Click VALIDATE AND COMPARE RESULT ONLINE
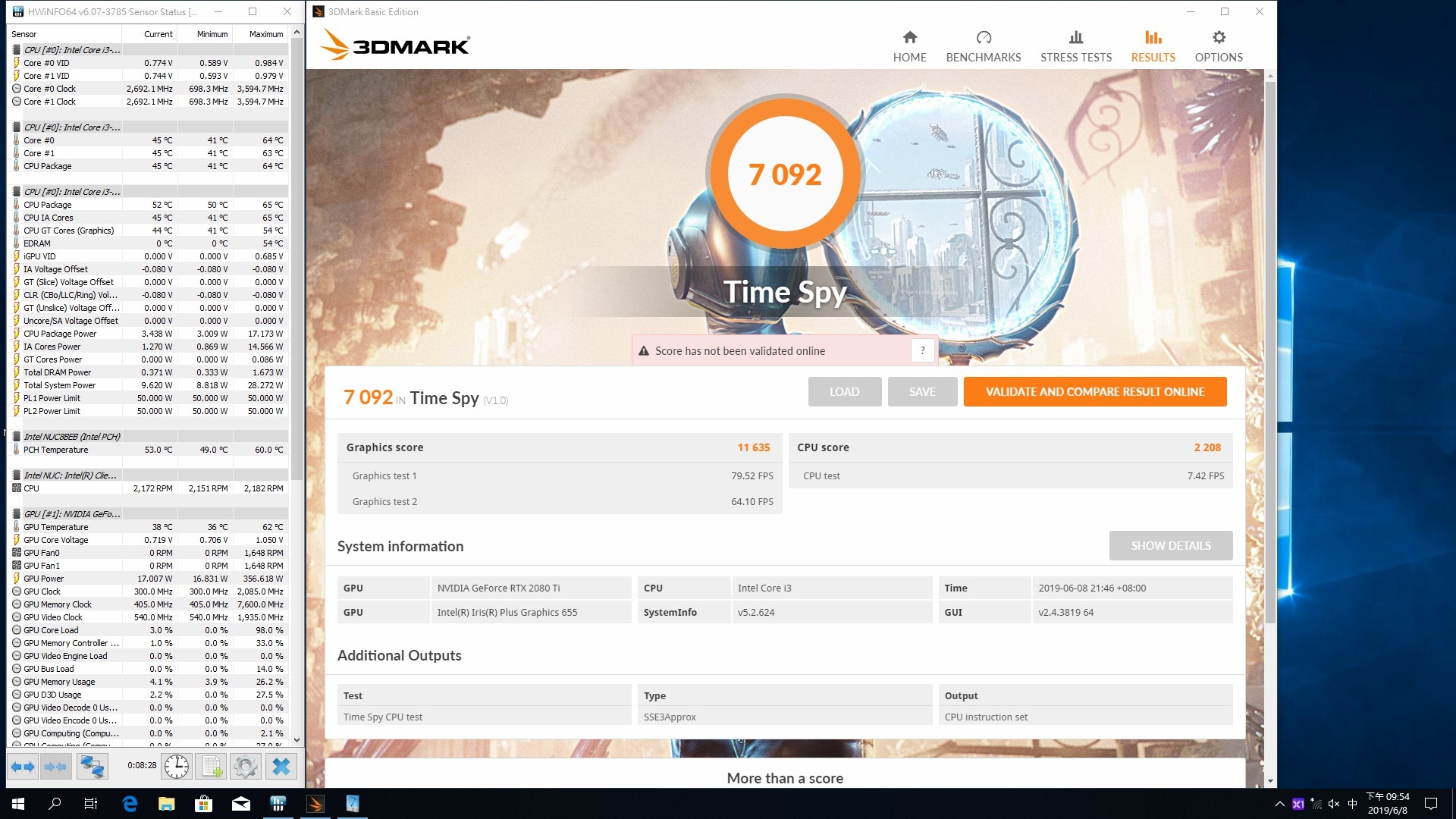The height and width of the screenshot is (819, 1456). click(x=1094, y=391)
